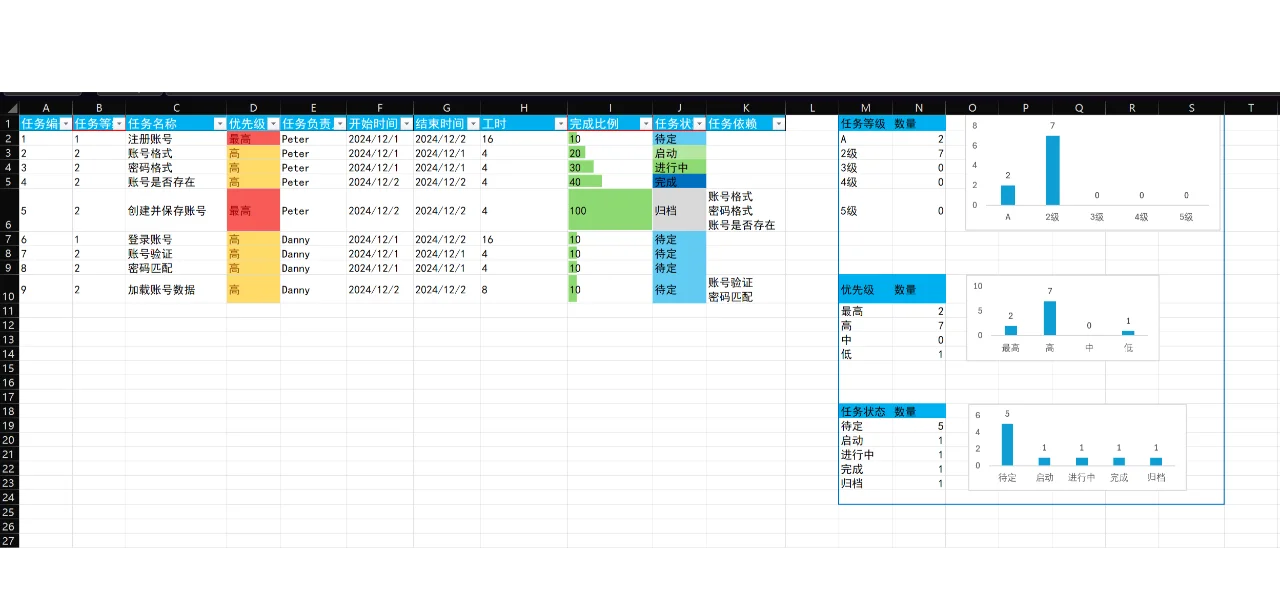Select the dark blue 完成 status cell in column J
Viewport: 1280px width, 609px height.
pyautogui.click(x=680, y=182)
